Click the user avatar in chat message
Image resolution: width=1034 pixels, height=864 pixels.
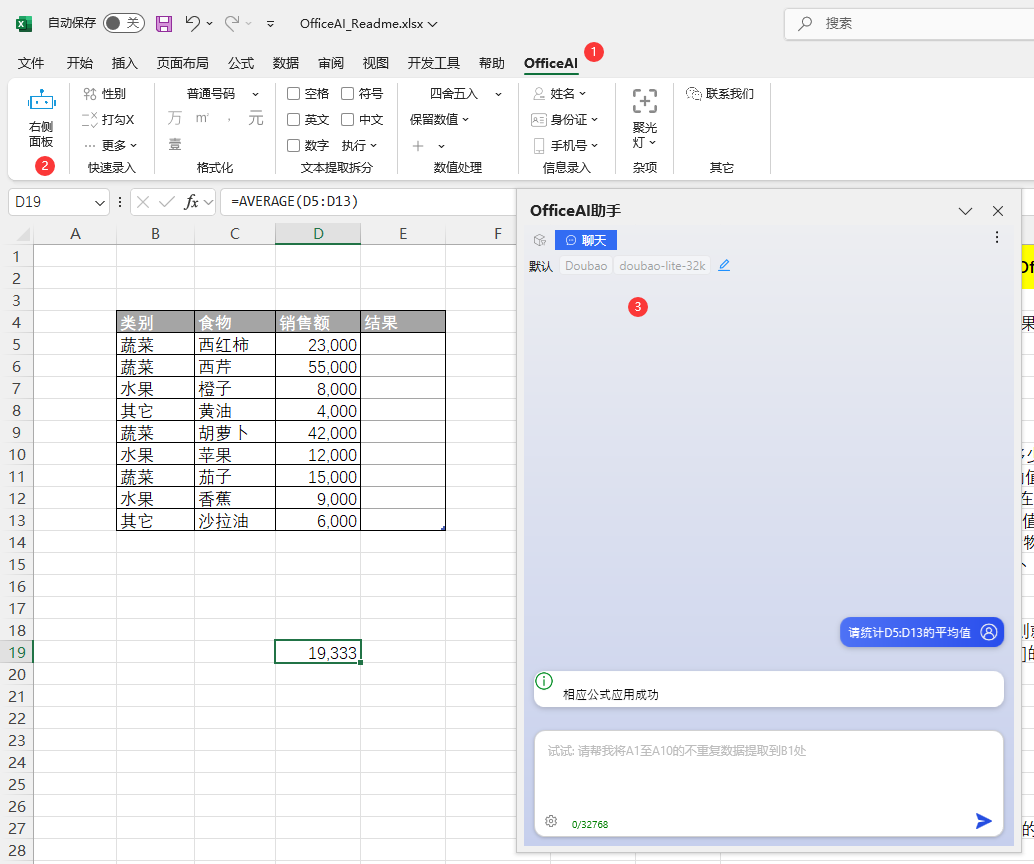pyautogui.click(x=988, y=632)
